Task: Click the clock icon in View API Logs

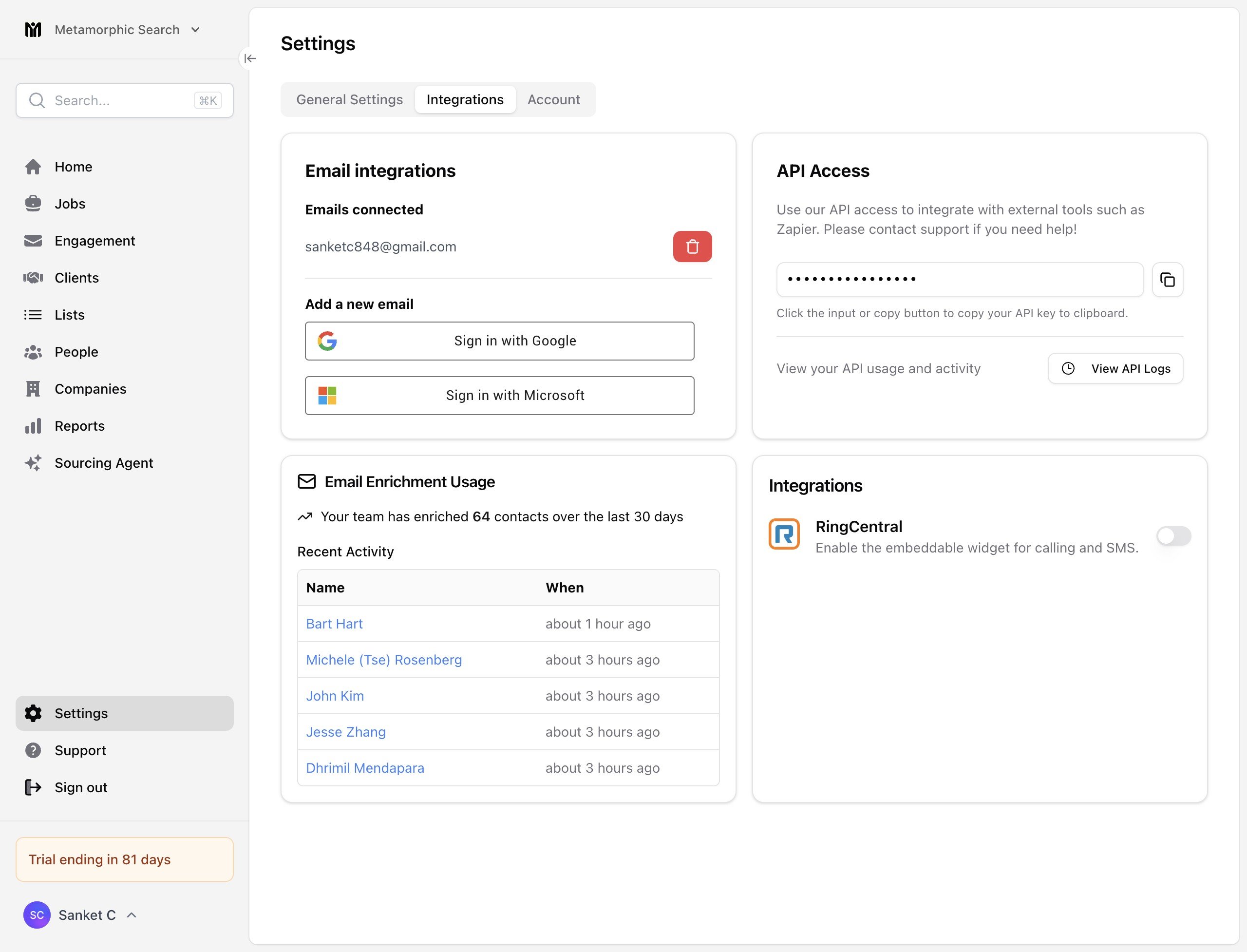Action: [1068, 368]
